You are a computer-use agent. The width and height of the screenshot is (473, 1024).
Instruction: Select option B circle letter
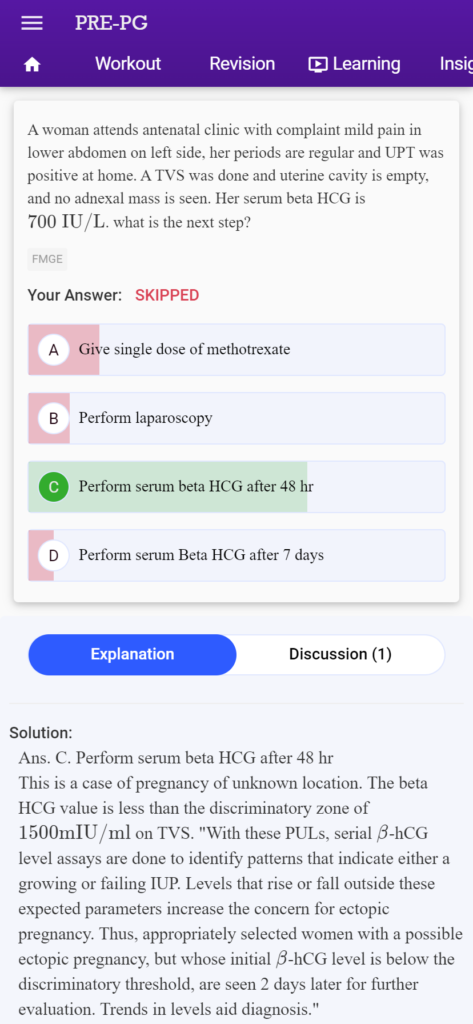[54, 418]
